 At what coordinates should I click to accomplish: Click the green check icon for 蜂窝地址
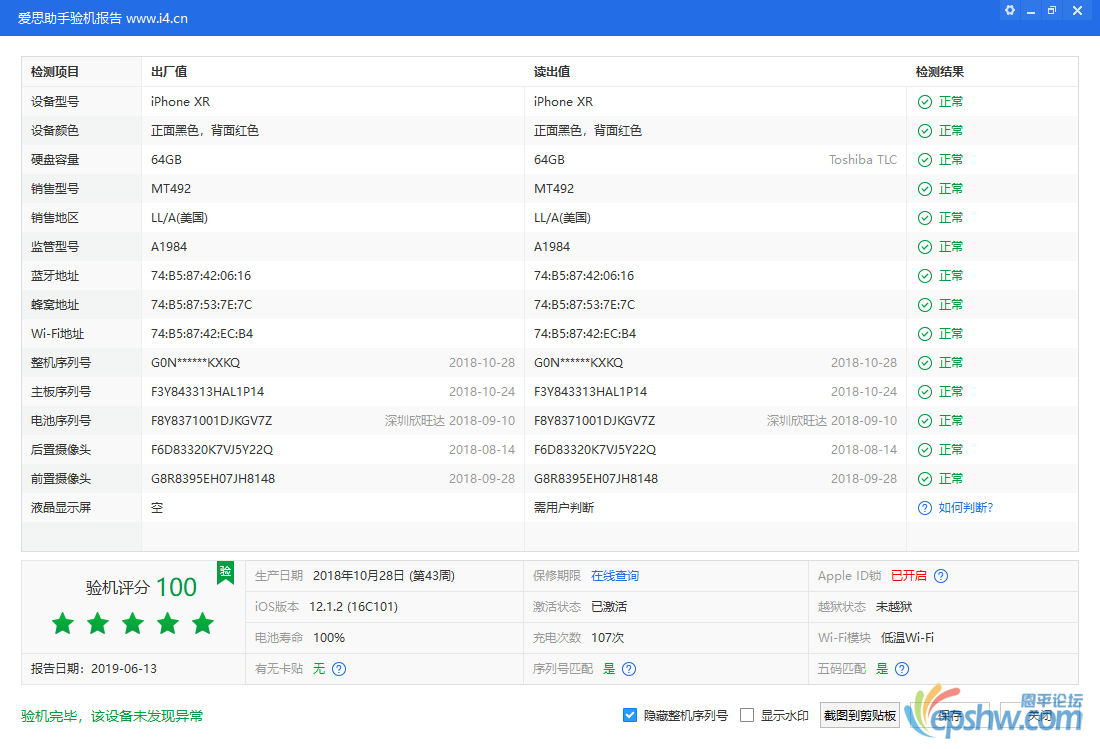point(925,305)
